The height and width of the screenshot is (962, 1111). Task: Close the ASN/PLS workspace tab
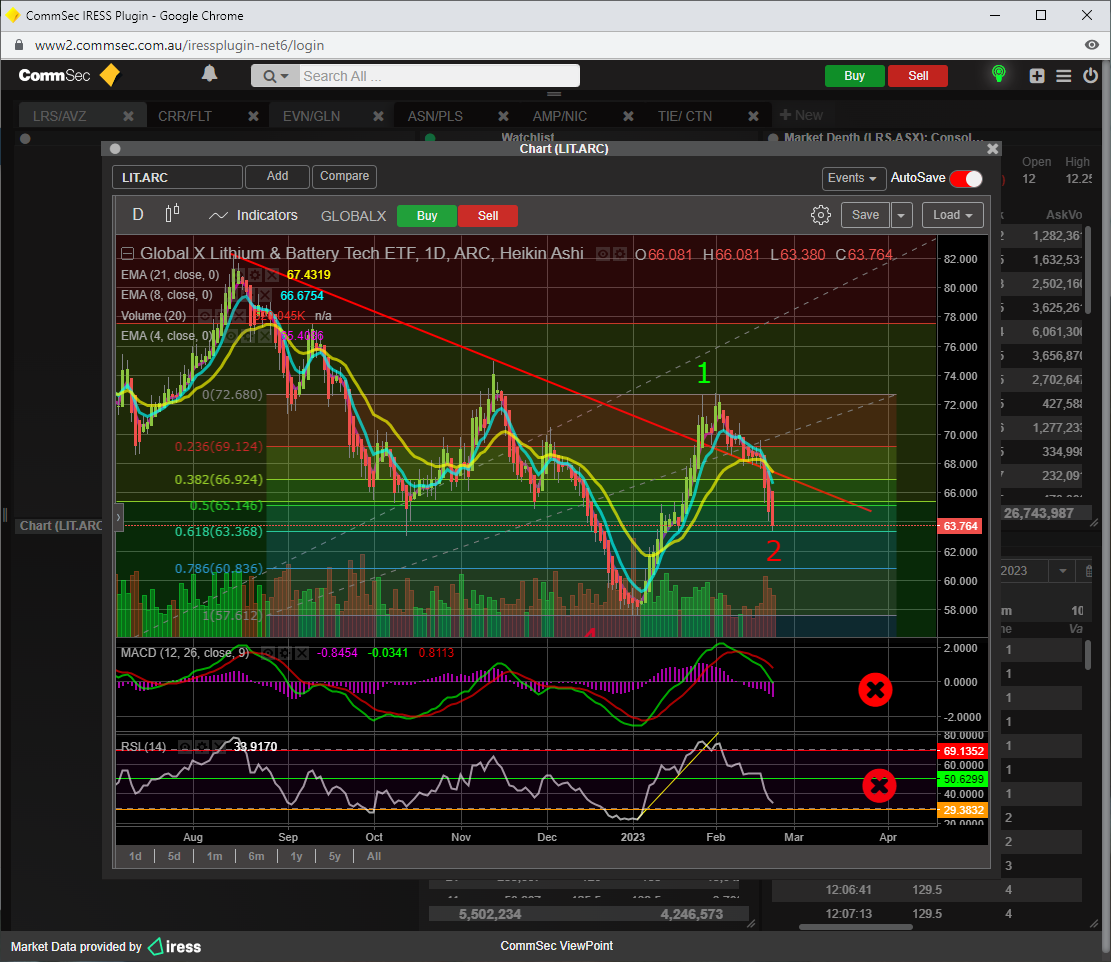pyautogui.click(x=503, y=116)
